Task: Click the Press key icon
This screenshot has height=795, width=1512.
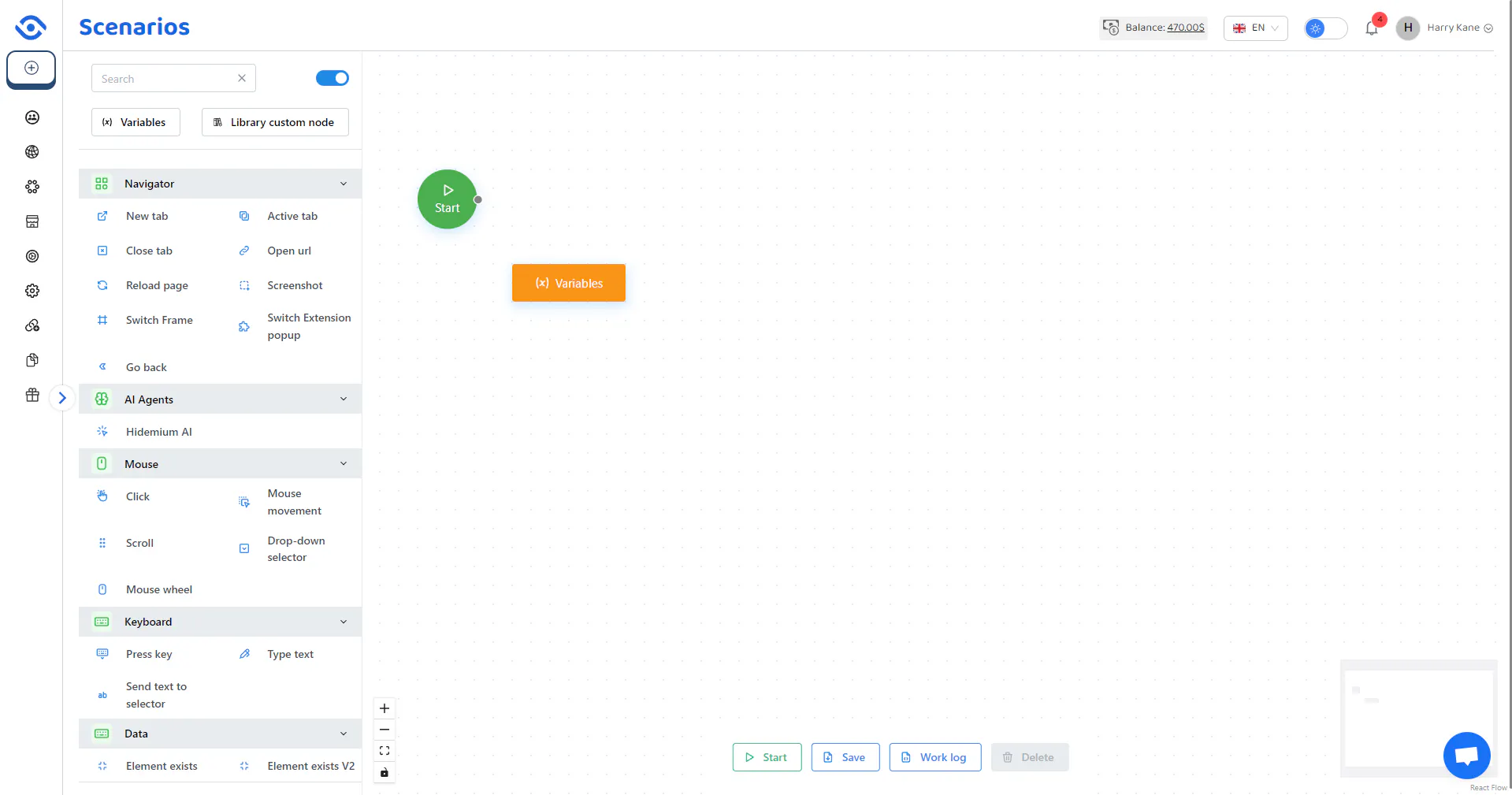Action: coord(102,654)
